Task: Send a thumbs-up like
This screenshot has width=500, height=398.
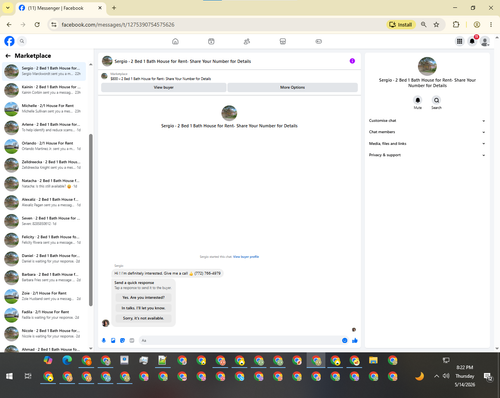Action: (355, 340)
